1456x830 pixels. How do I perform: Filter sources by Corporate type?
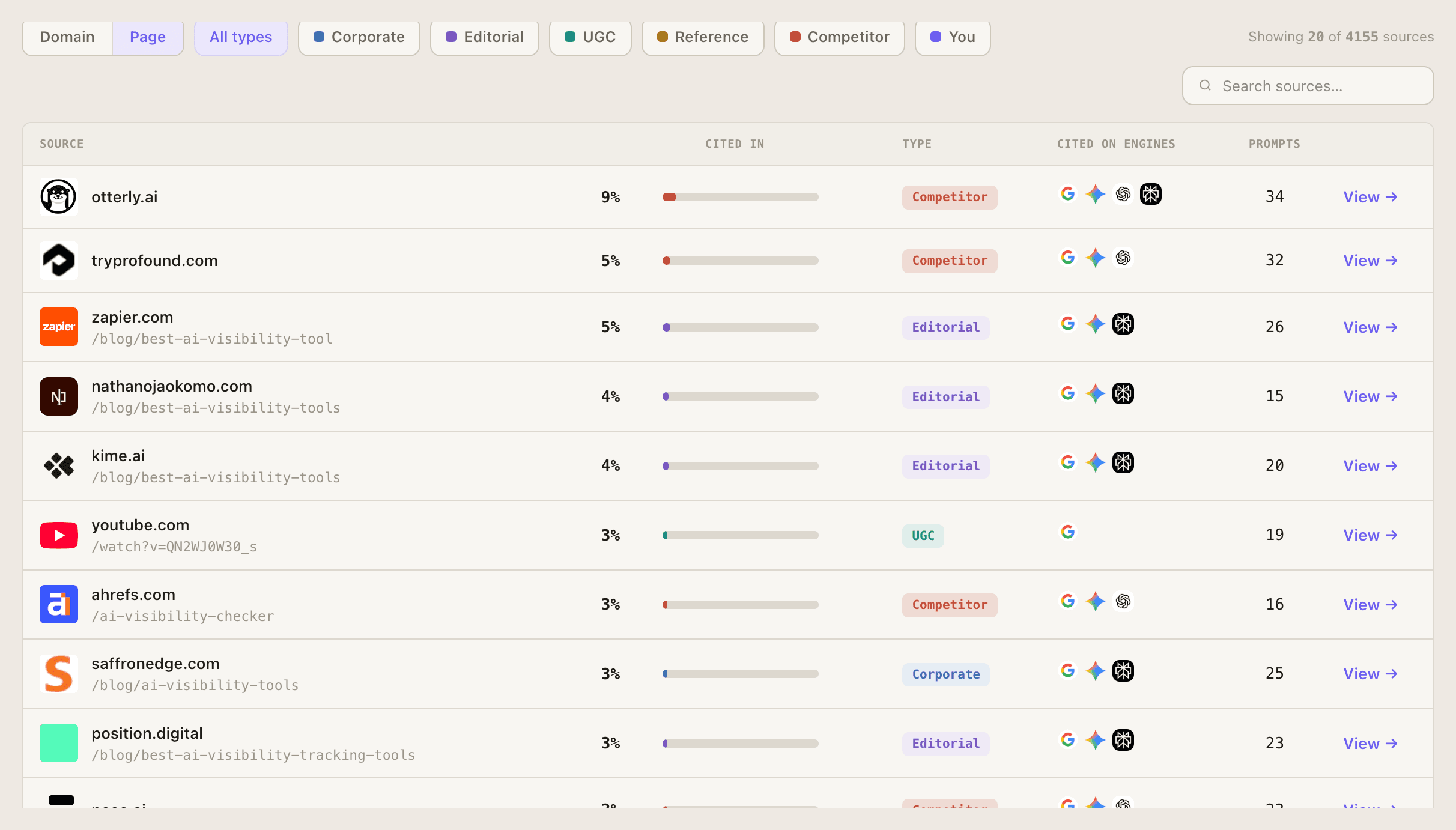(359, 37)
